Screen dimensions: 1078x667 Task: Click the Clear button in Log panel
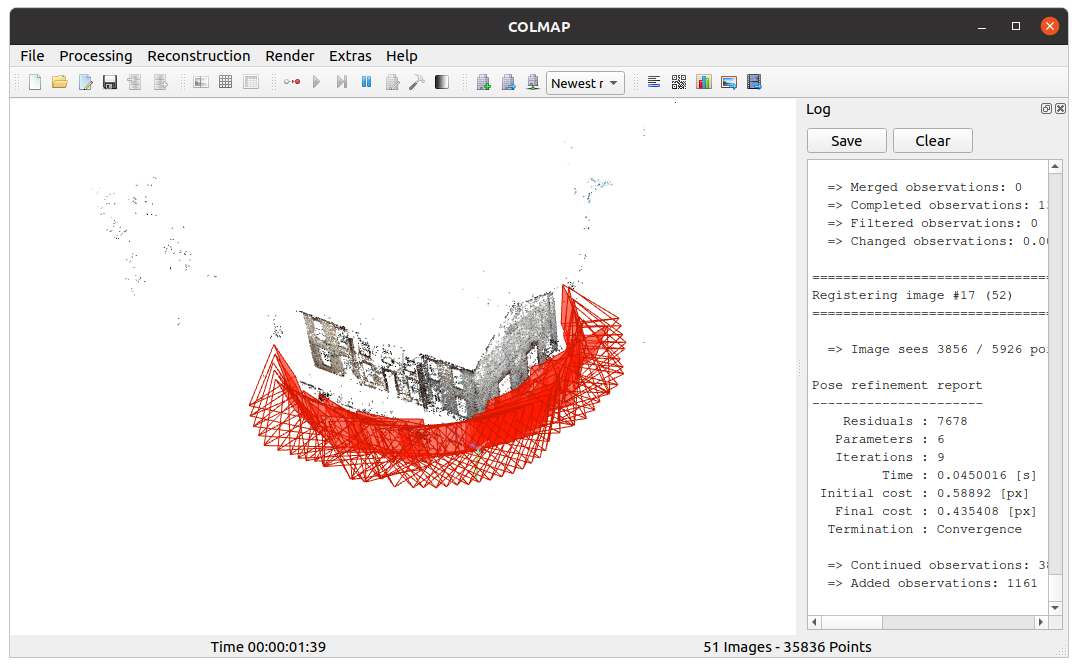932,141
